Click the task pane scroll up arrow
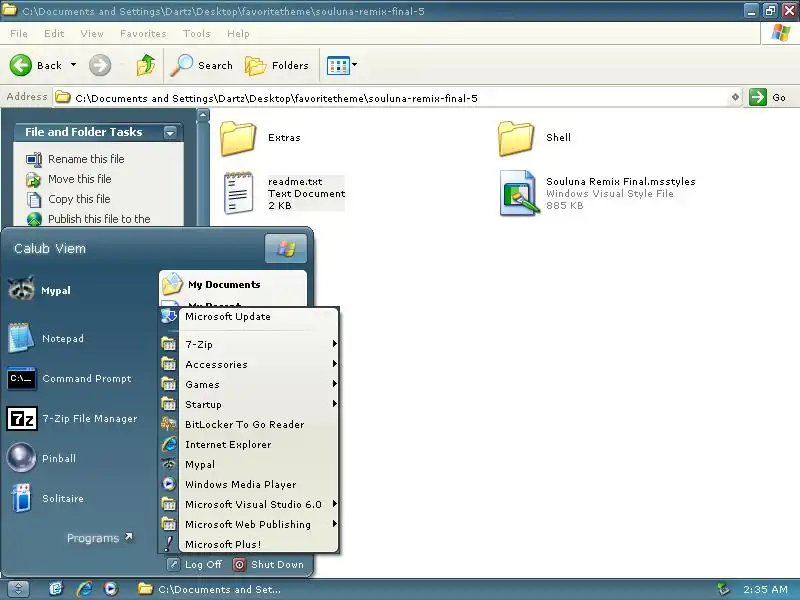Viewport: 800px width, 600px height. point(203,115)
